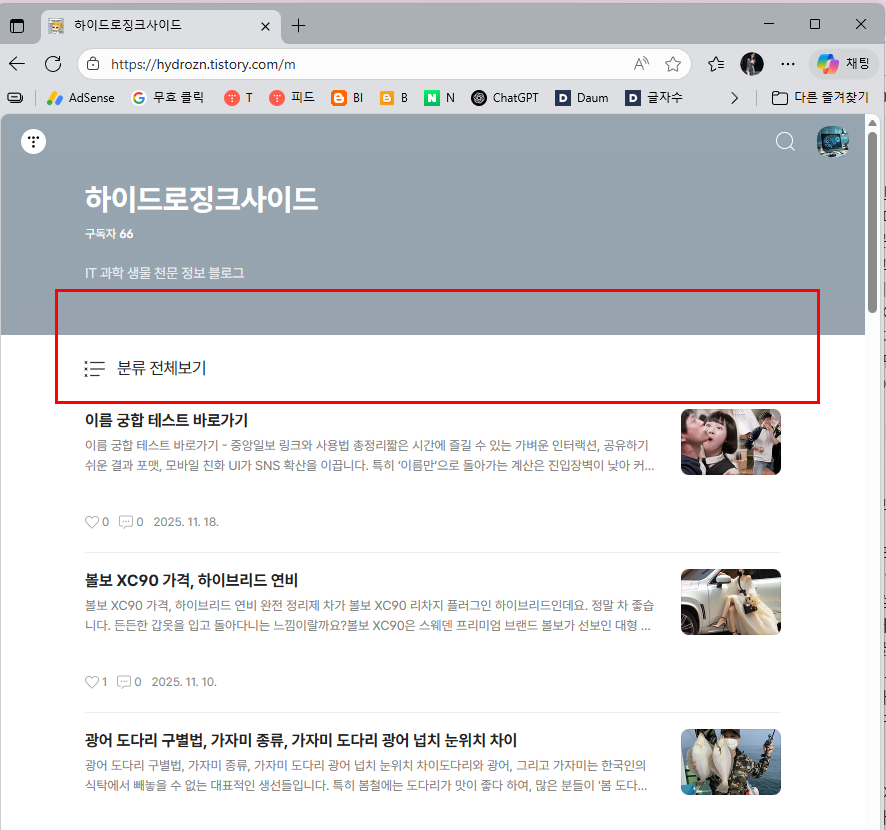Click the blog search magnifier icon

(x=785, y=141)
